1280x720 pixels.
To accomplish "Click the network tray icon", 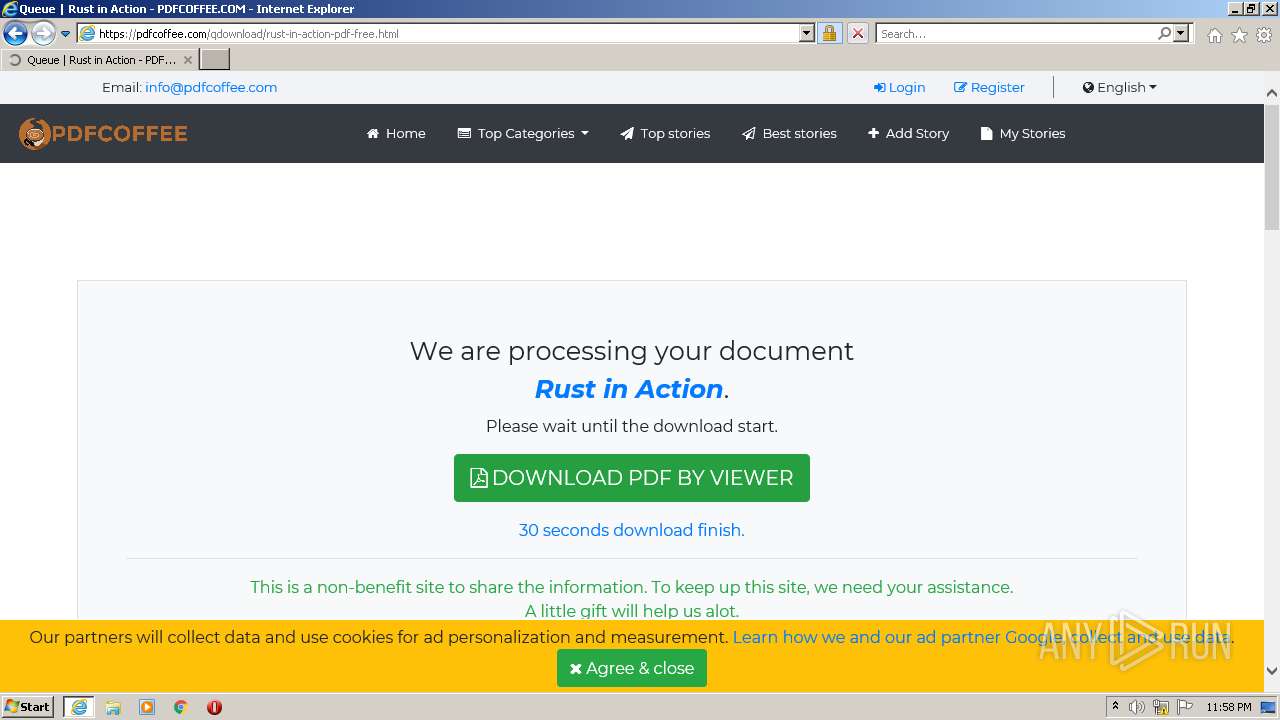I will (1161, 707).
